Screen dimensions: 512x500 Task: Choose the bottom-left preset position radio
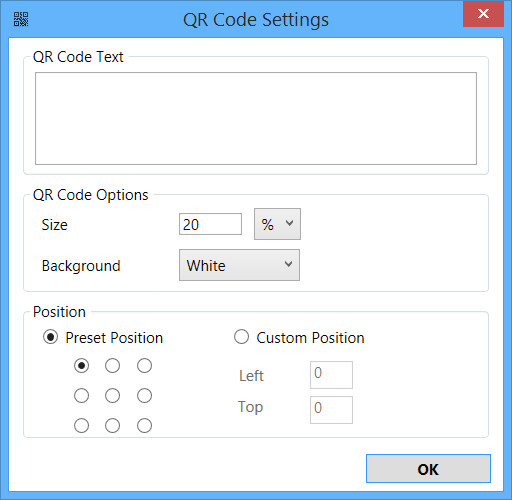click(x=81, y=426)
